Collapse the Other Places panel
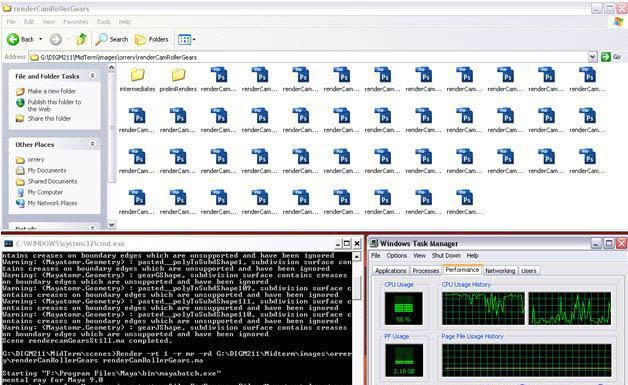 [x=93, y=144]
